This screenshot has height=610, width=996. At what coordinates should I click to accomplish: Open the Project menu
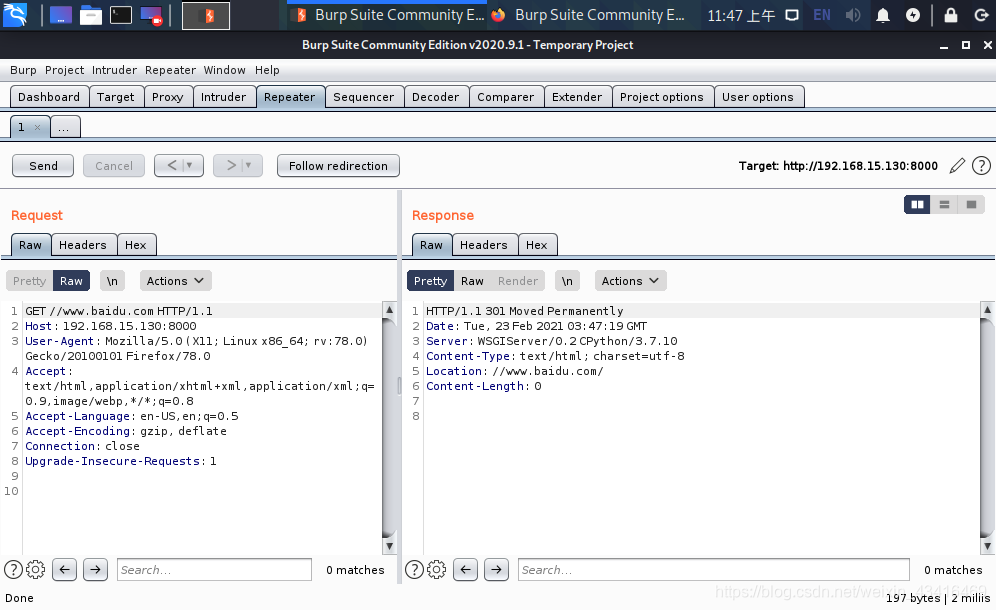click(64, 70)
